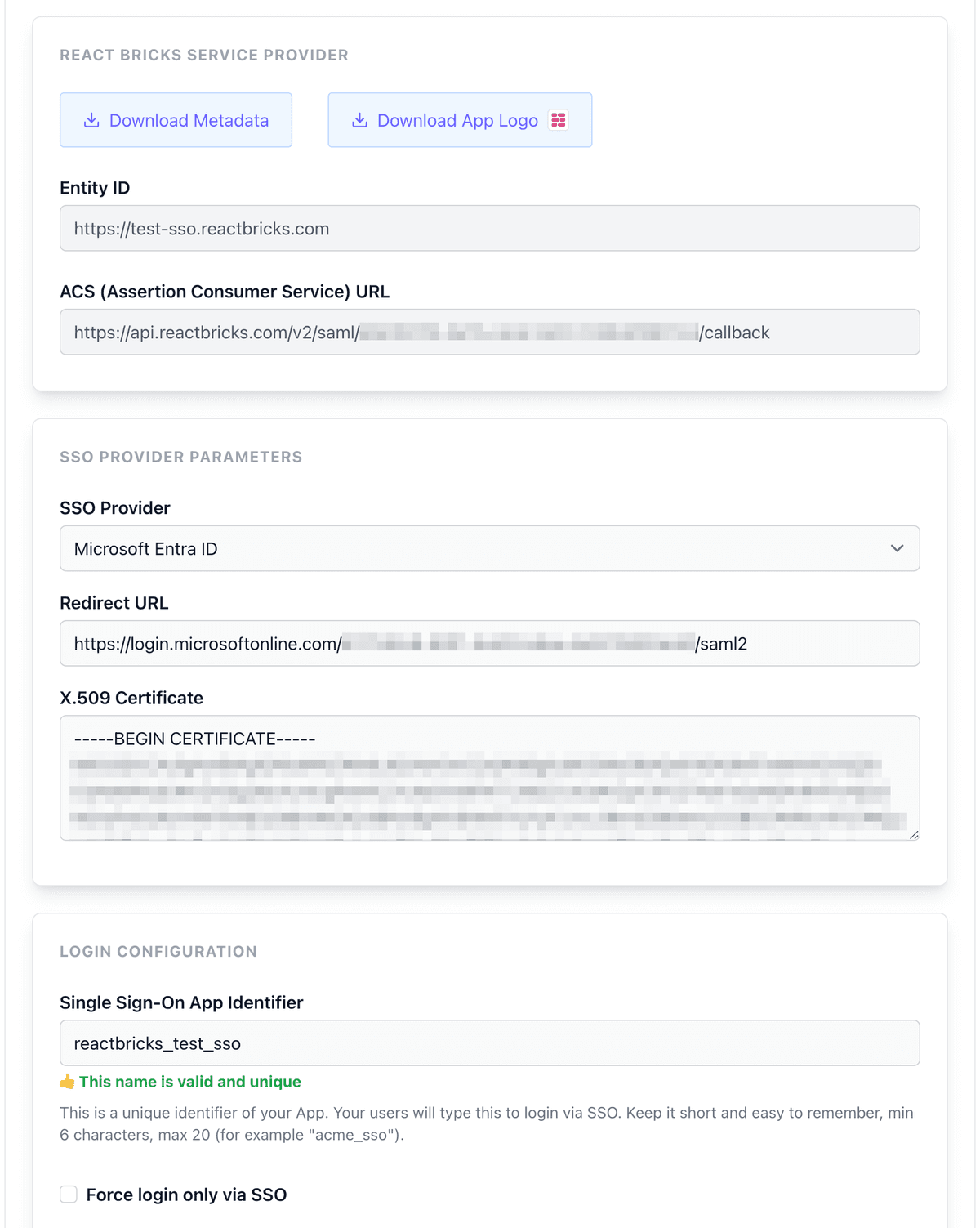The image size is (980, 1228).
Task: Click the download icon on Download Metadata
Action: (91, 119)
